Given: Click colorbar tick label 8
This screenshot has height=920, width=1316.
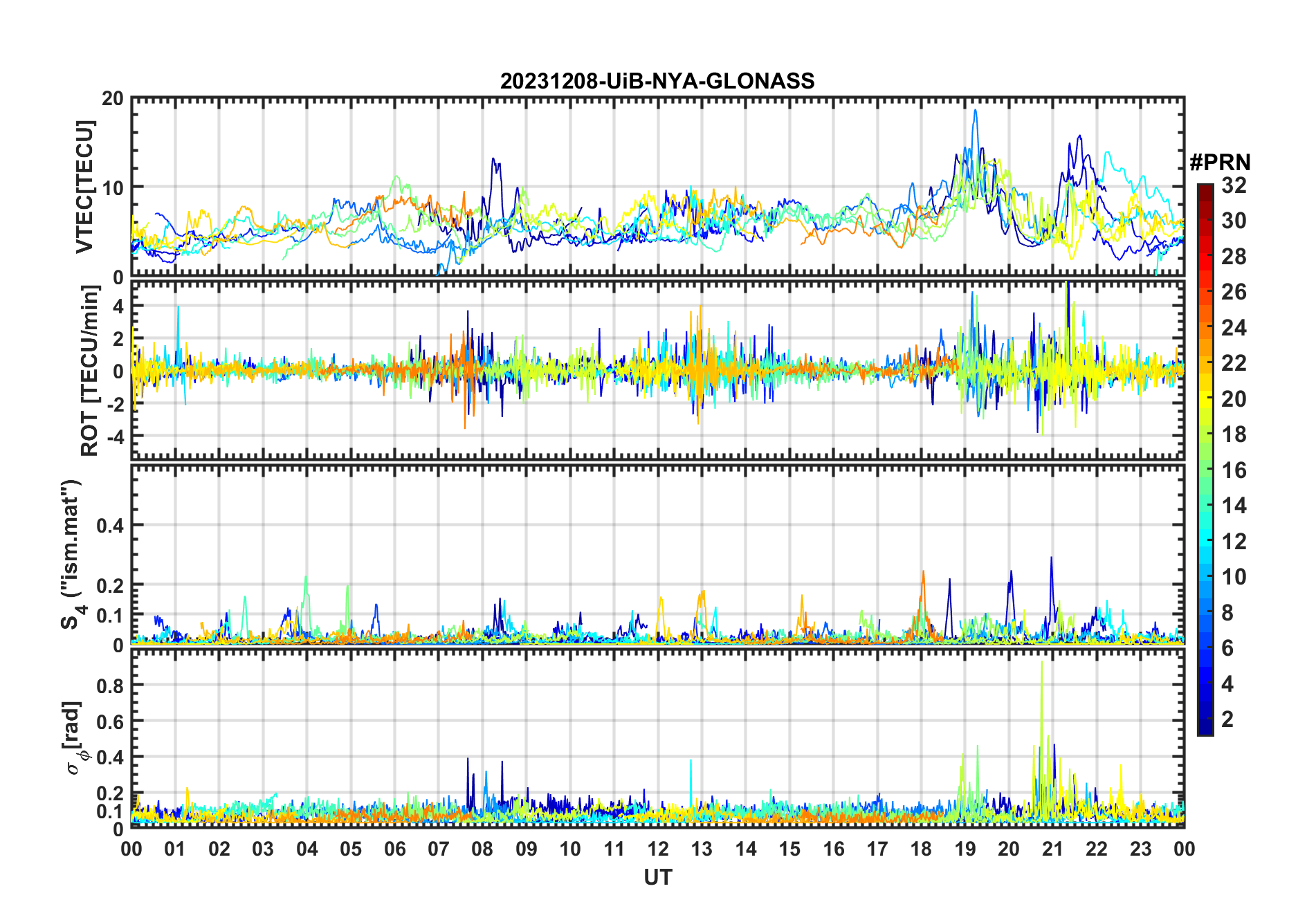Looking at the screenshot, I should (x=1227, y=612).
